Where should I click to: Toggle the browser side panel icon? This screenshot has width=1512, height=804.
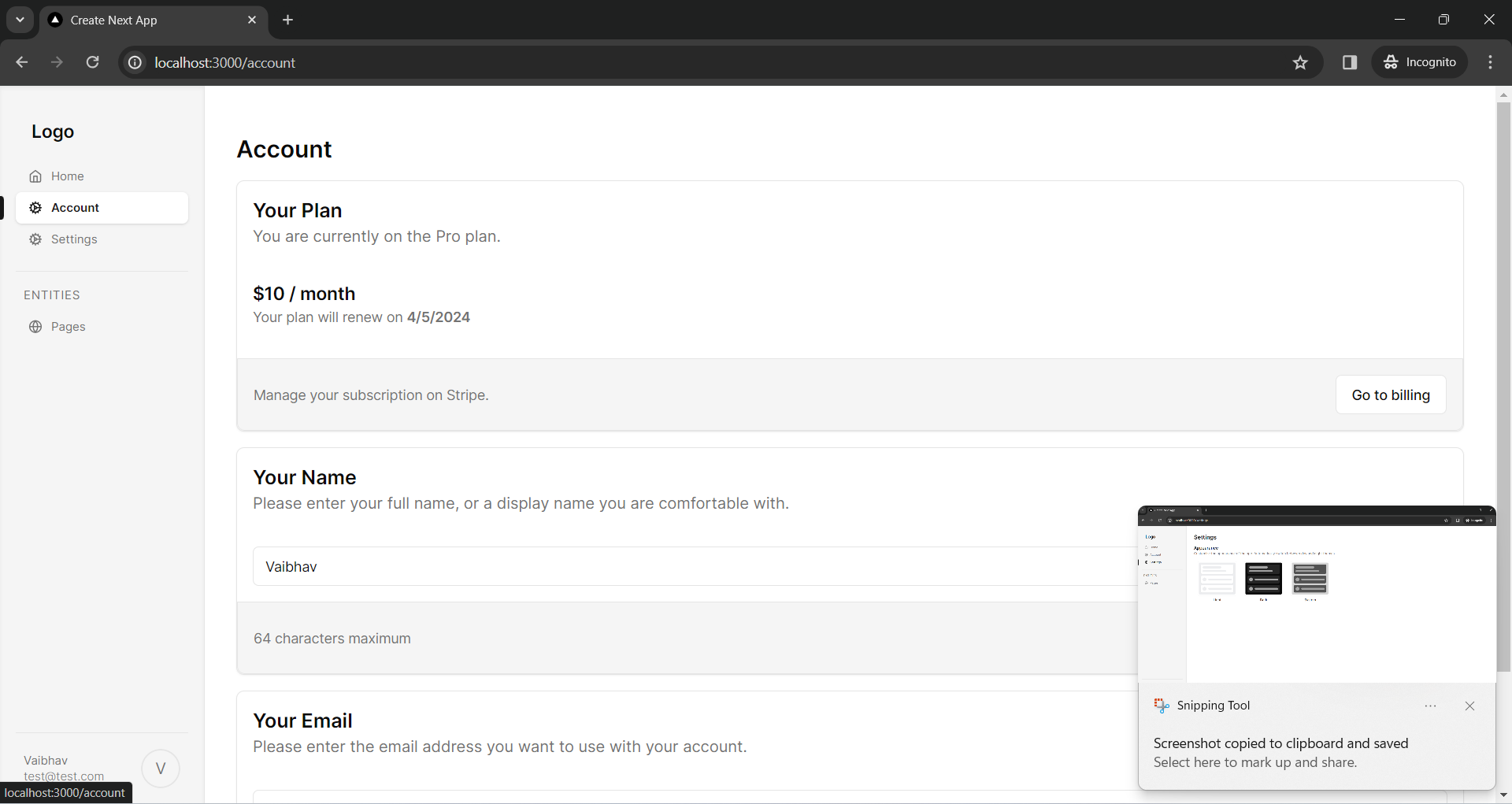pyautogui.click(x=1350, y=62)
